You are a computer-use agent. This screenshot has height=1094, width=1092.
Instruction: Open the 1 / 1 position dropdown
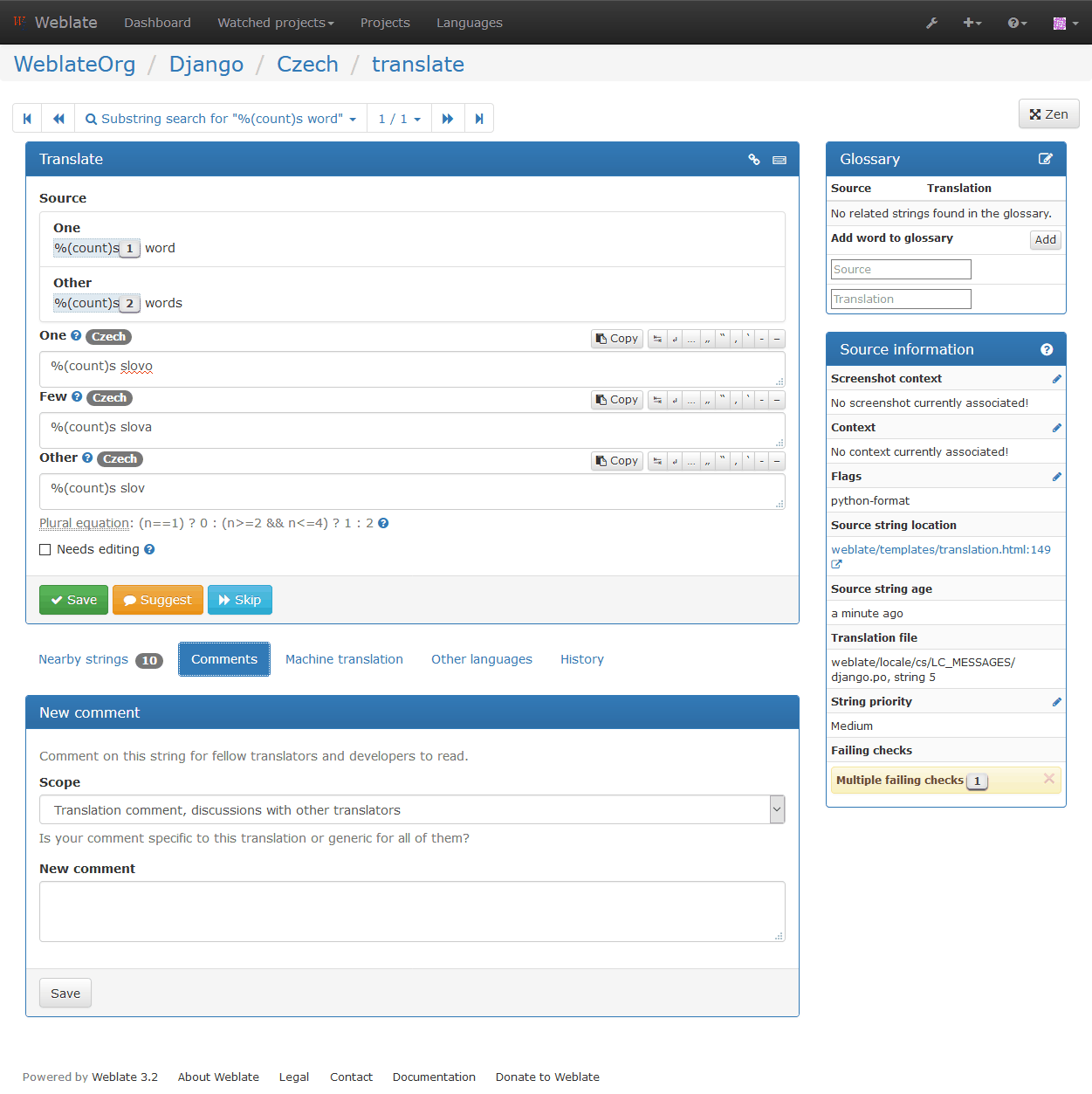[x=399, y=119]
